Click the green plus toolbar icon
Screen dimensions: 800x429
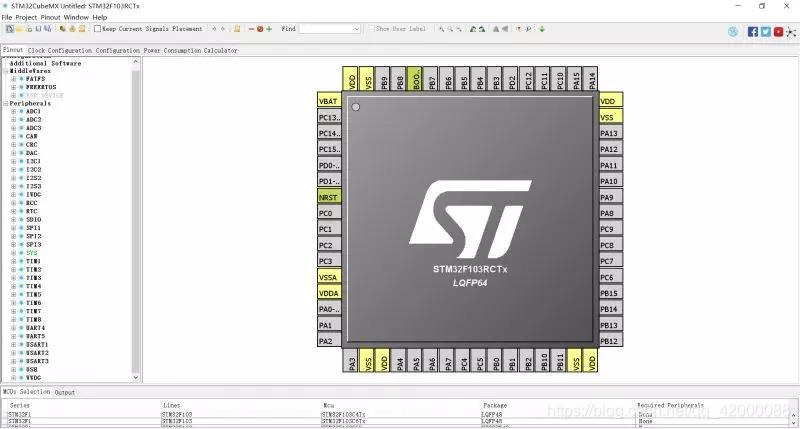pos(269,29)
